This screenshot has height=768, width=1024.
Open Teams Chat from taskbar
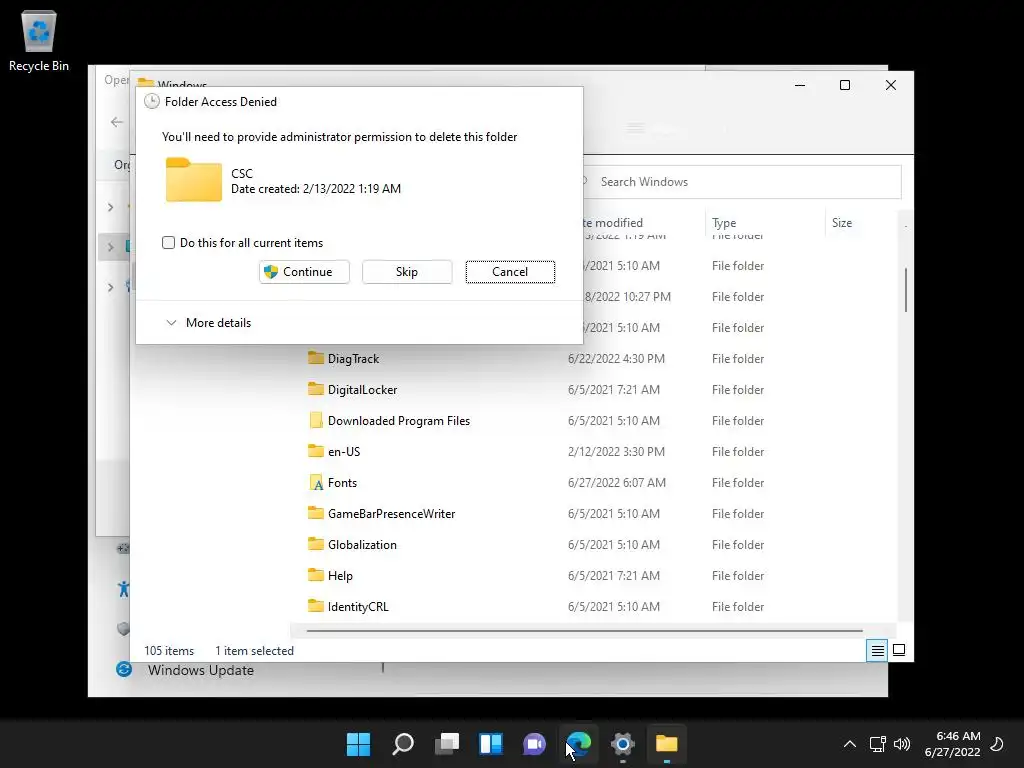(534, 744)
